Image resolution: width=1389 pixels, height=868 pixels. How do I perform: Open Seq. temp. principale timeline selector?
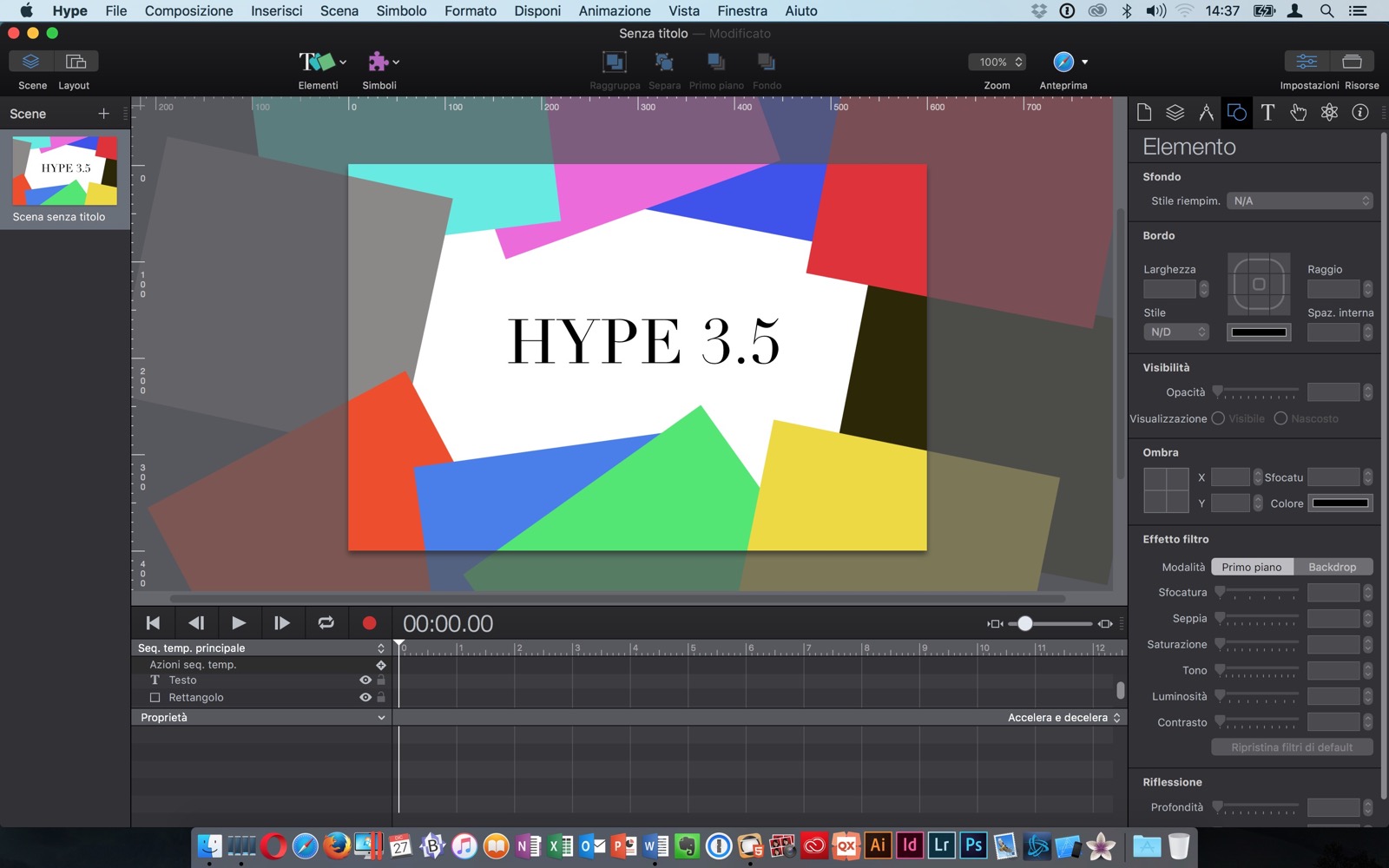(x=260, y=648)
